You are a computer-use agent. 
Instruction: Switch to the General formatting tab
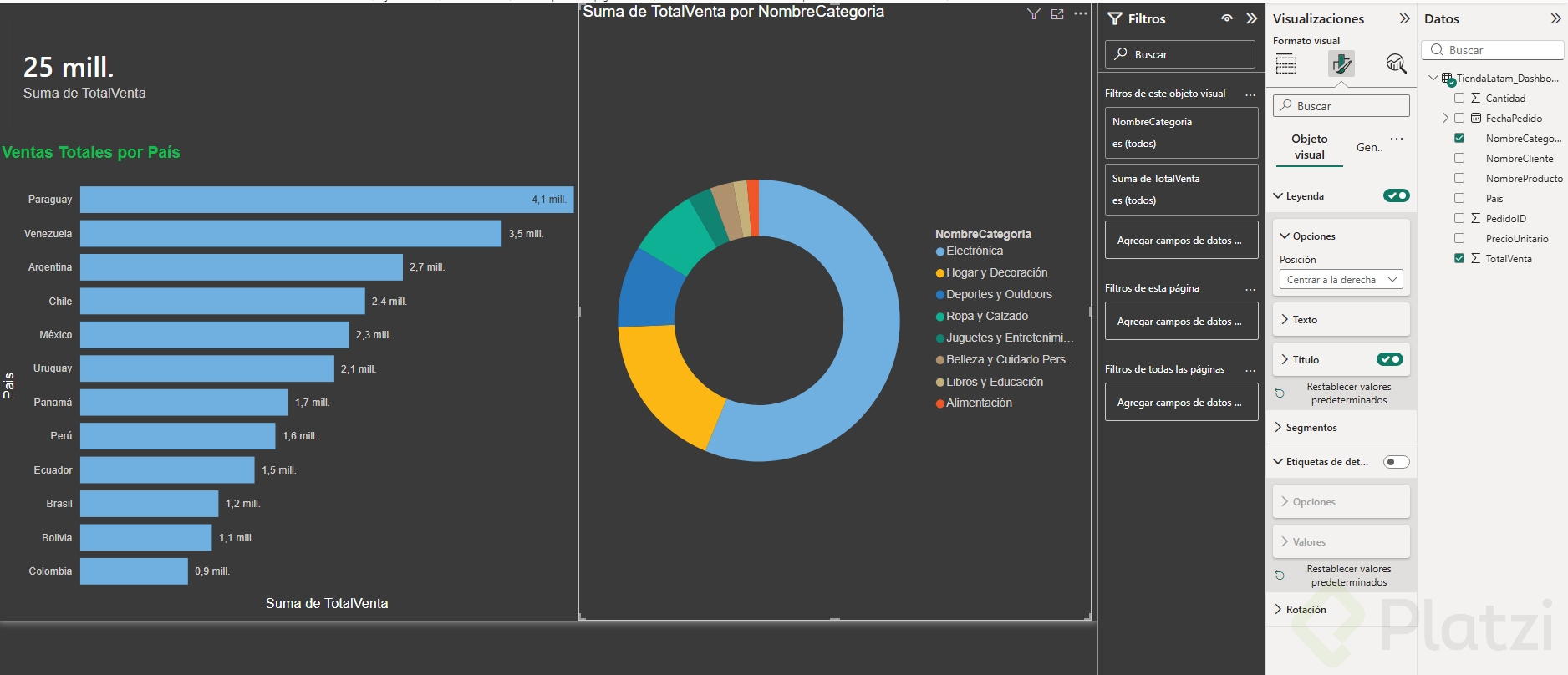(1370, 147)
